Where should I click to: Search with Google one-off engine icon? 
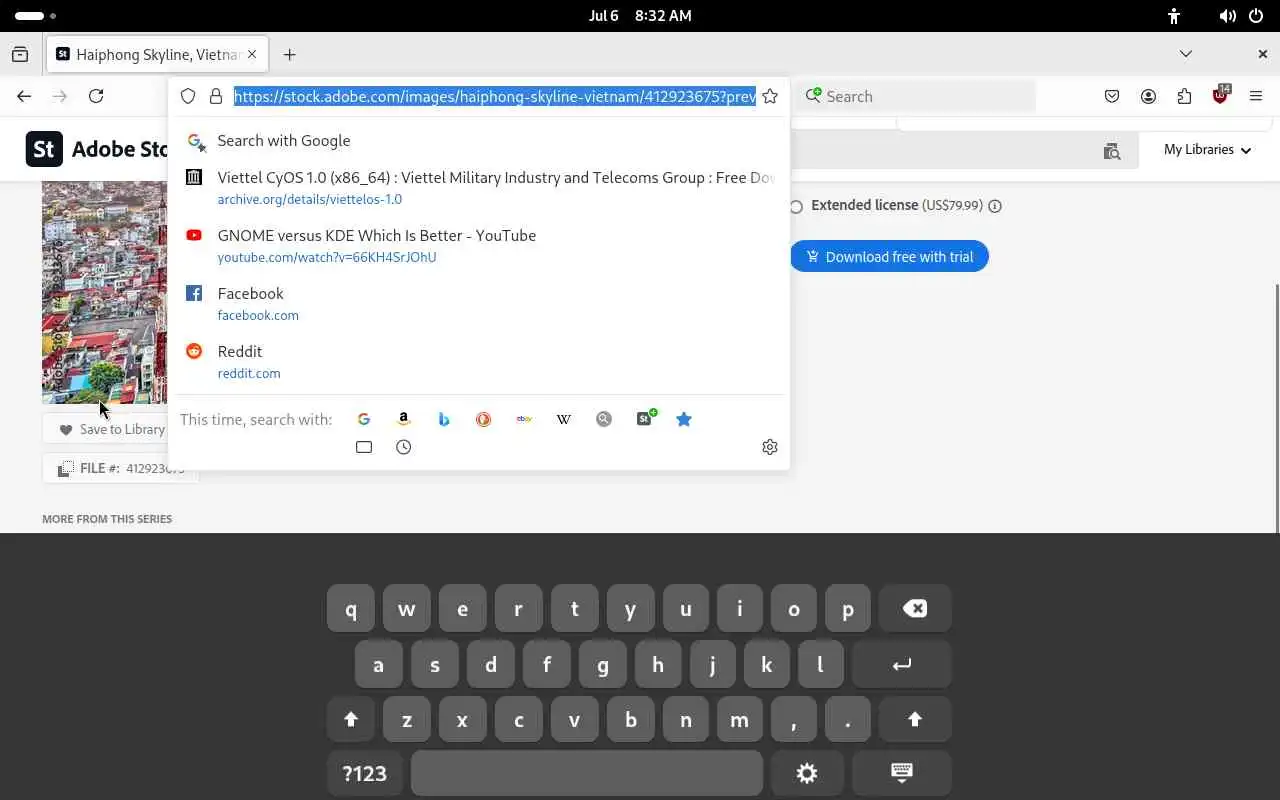(364, 419)
